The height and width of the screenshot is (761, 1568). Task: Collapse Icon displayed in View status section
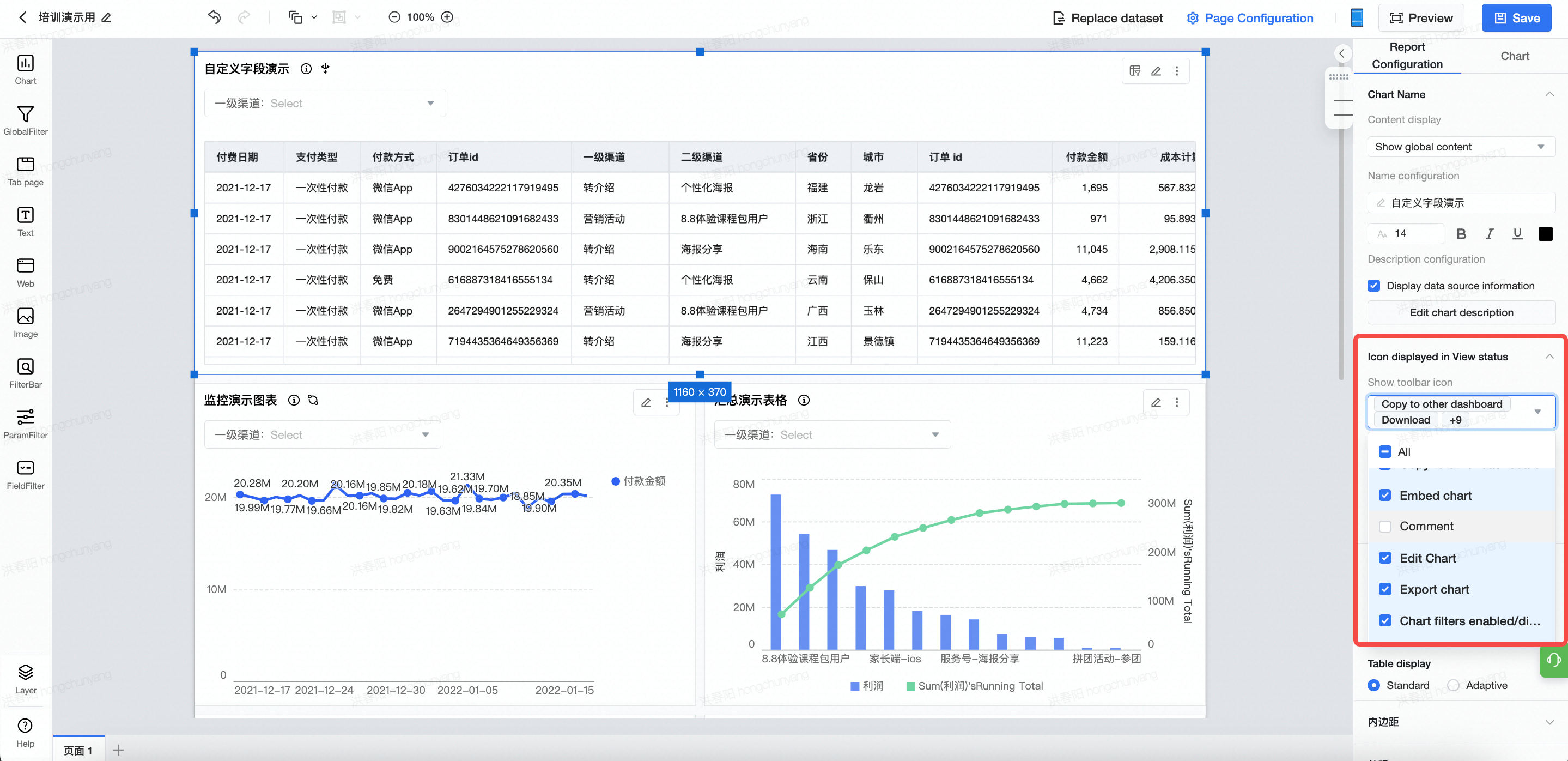1549,357
